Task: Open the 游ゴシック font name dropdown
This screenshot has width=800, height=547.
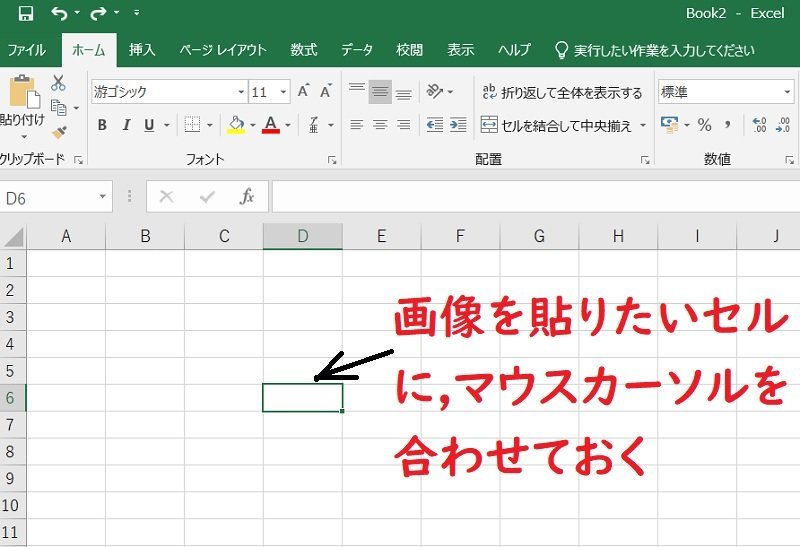Action: coord(241,92)
